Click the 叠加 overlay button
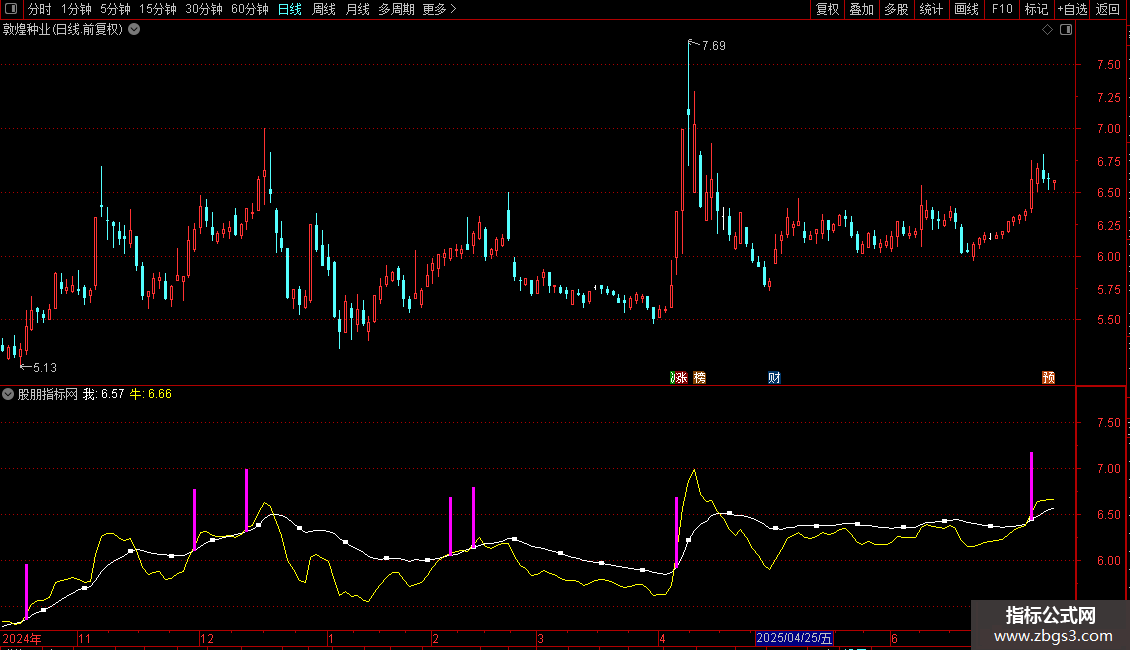The image size is (1130, 650). (x=861, y=9)
